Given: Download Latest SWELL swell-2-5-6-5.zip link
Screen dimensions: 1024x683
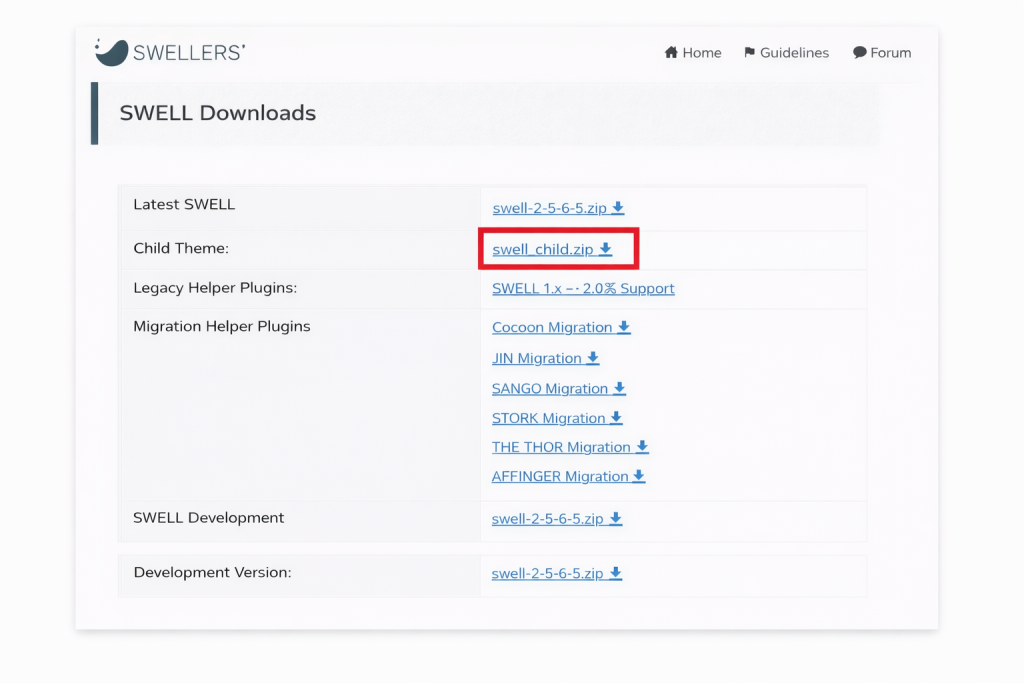Looking at the screenshot, I should coord(550,208).
